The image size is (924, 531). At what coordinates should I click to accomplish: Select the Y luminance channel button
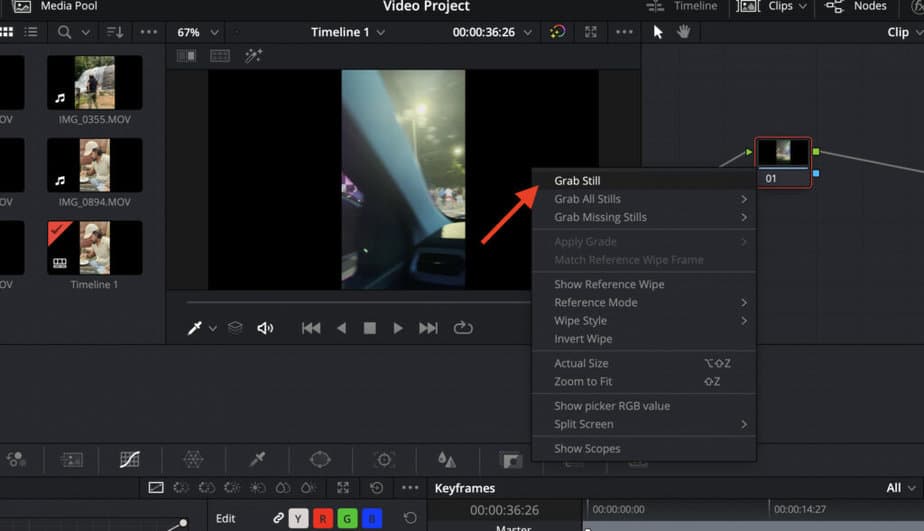click(x=298, y=519)
